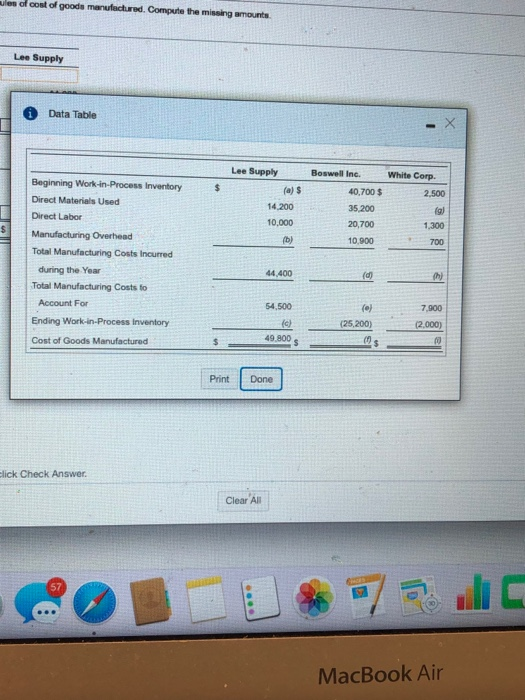Print the data table
This screenshot has height=700, width=525.
point(219,379)
